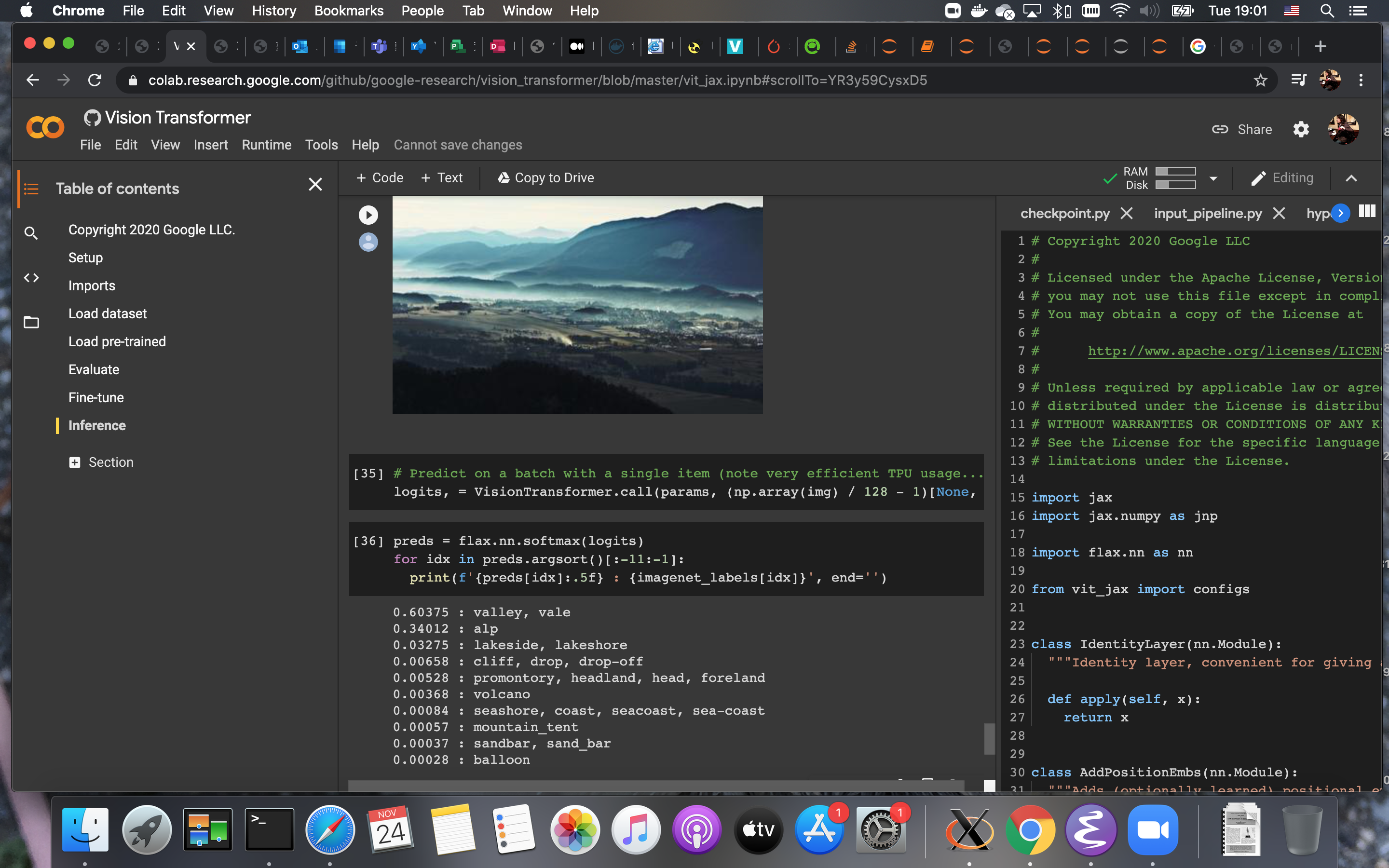The image size is (1389, 868).
Task: Open Colab settings gear icon
Action: pos(1301,129)
